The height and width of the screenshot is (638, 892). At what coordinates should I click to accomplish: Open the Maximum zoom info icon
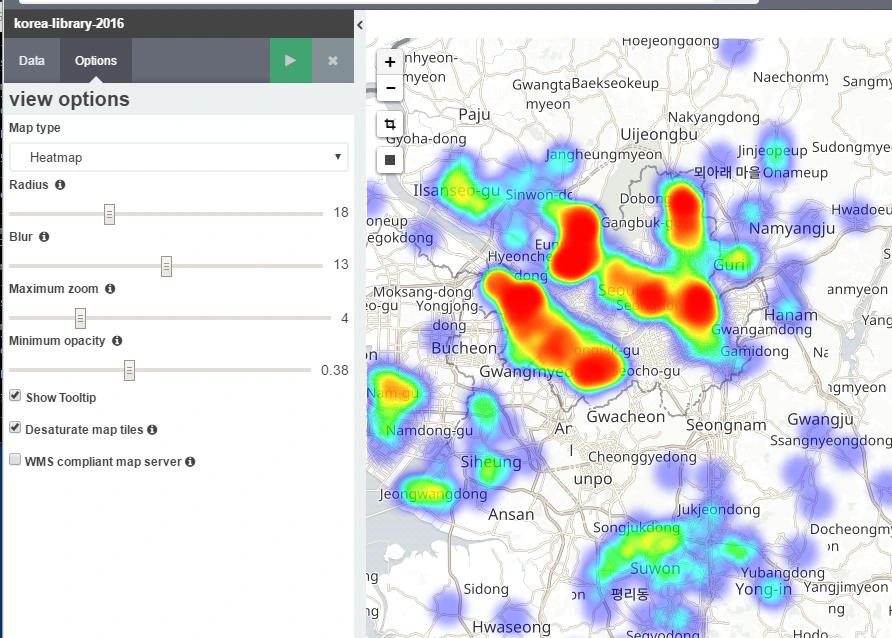tap(110, 289)
